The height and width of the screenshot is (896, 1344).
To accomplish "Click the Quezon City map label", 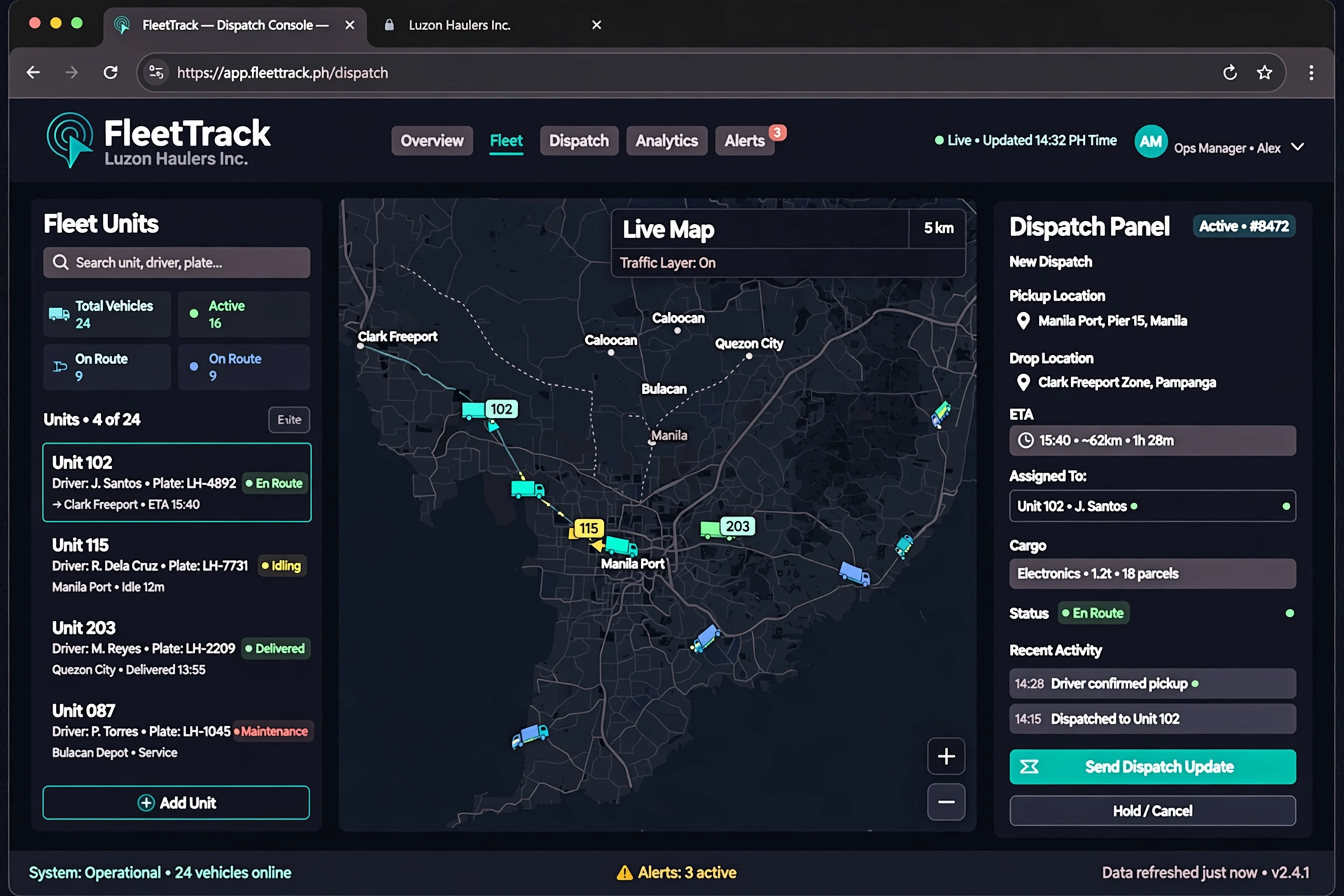I will 749,343.
